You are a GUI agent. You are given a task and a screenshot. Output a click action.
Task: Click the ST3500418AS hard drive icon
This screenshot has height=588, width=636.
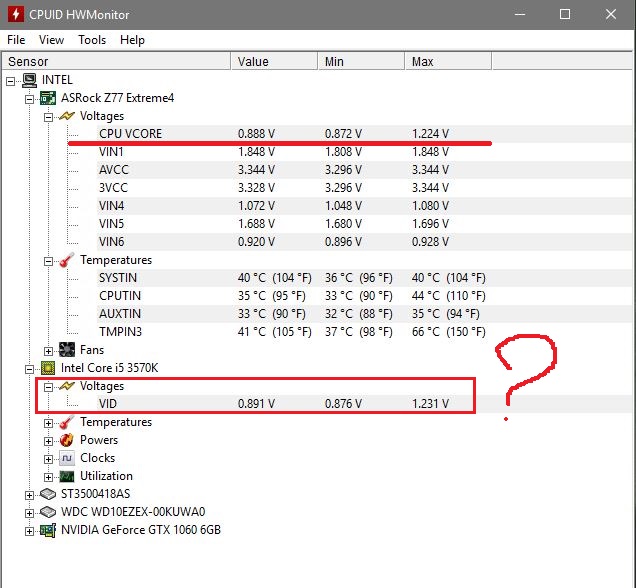48,494
